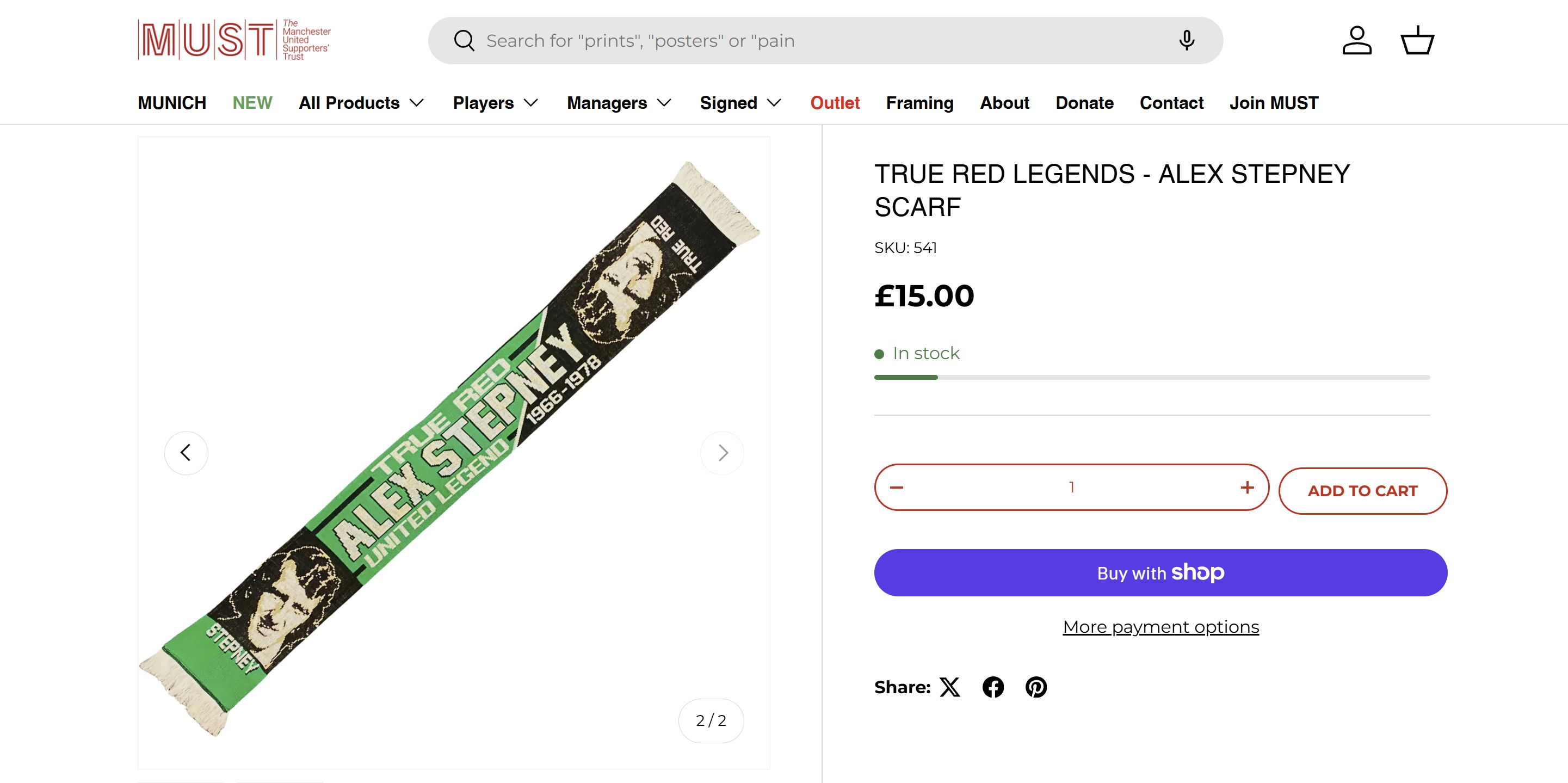Click the magnifying glass search icon
The height and width of the screenshot is (783, 1568).
pyautogui.click(x=464, y=41)
